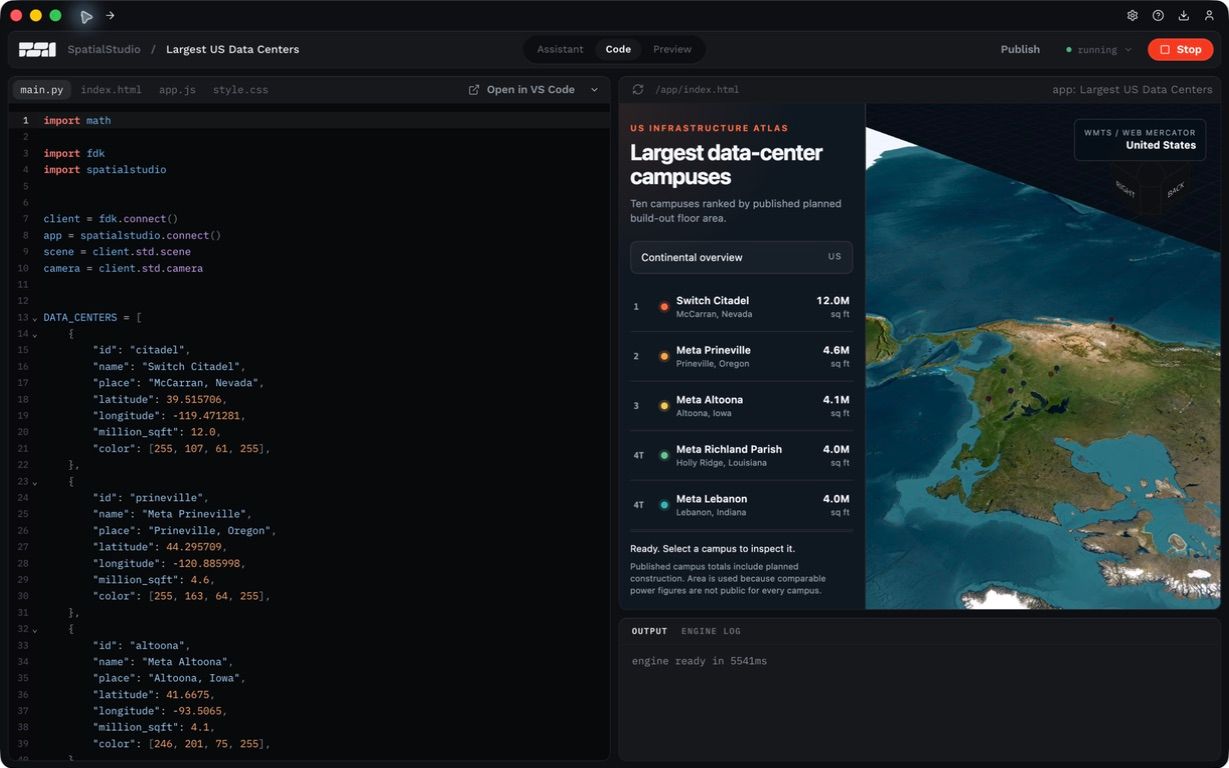1229x768 pixels.
Task: Click the Publish button
Action: (x=1020, y=49)
